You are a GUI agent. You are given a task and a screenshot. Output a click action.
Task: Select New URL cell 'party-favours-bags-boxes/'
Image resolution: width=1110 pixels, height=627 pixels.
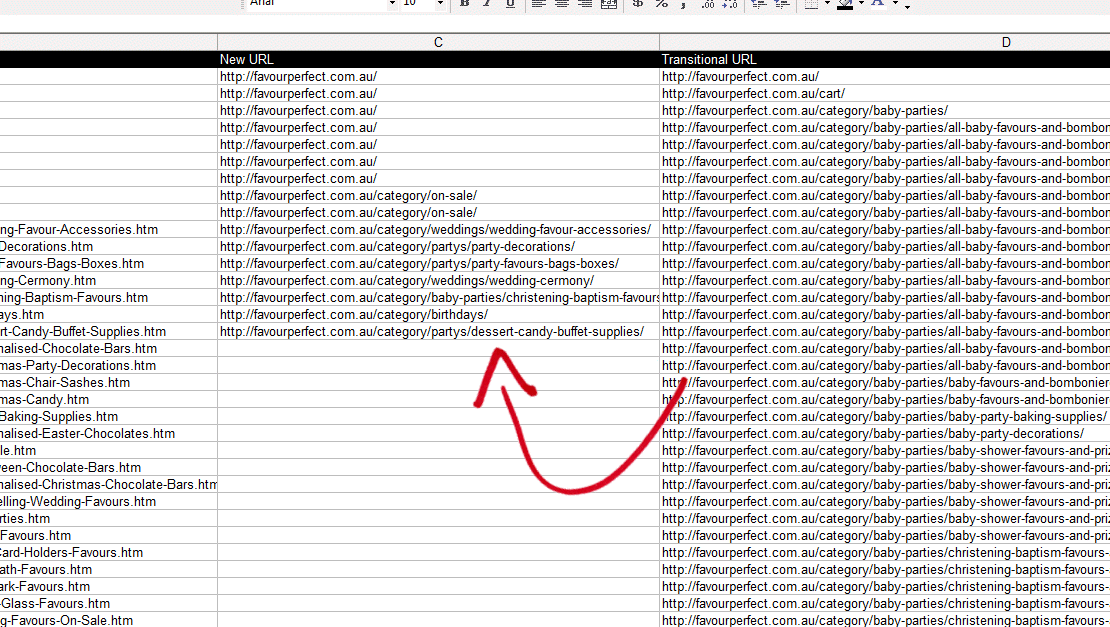pyautogui.click(x=438, y=263)
